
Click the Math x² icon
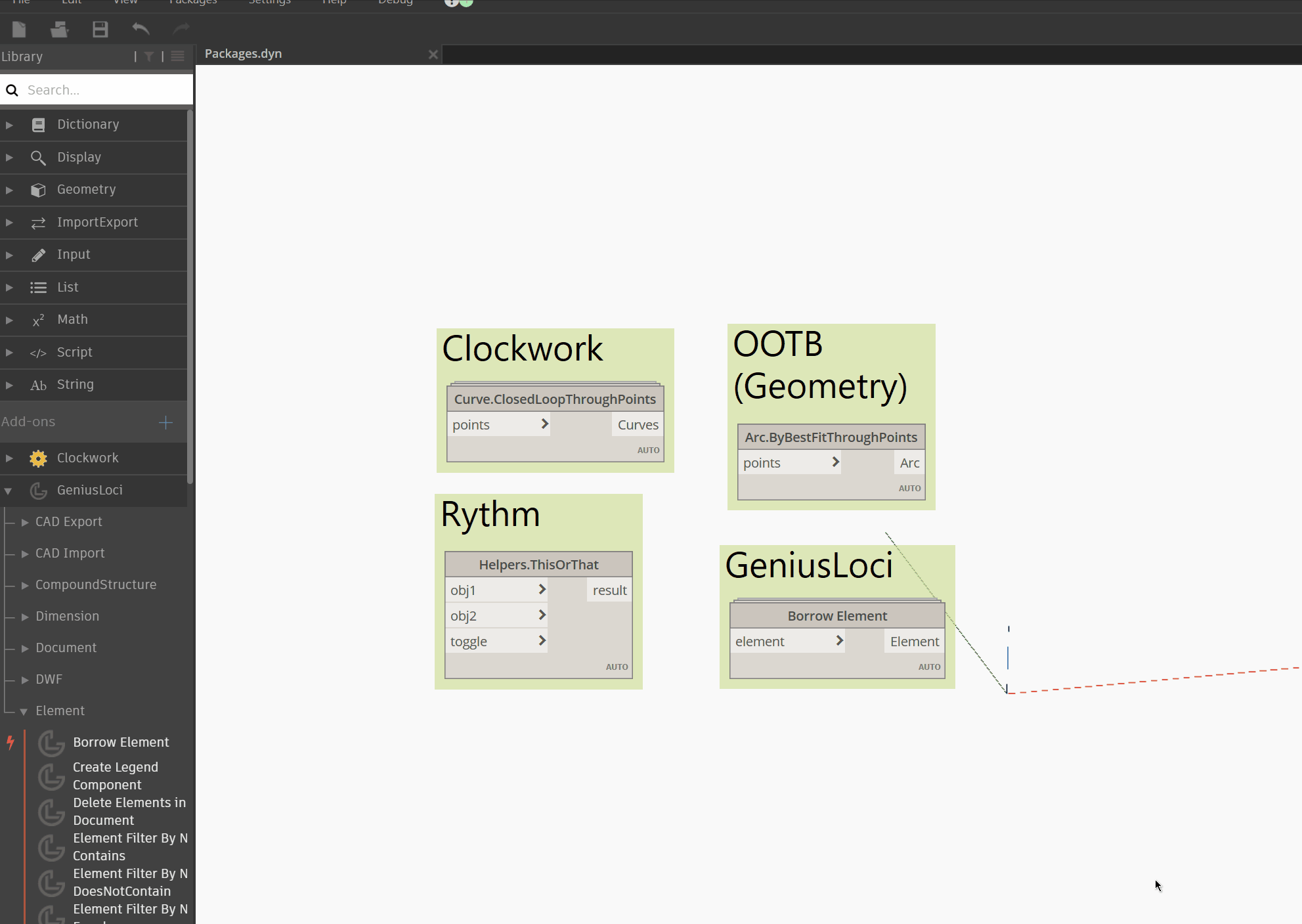38,320
